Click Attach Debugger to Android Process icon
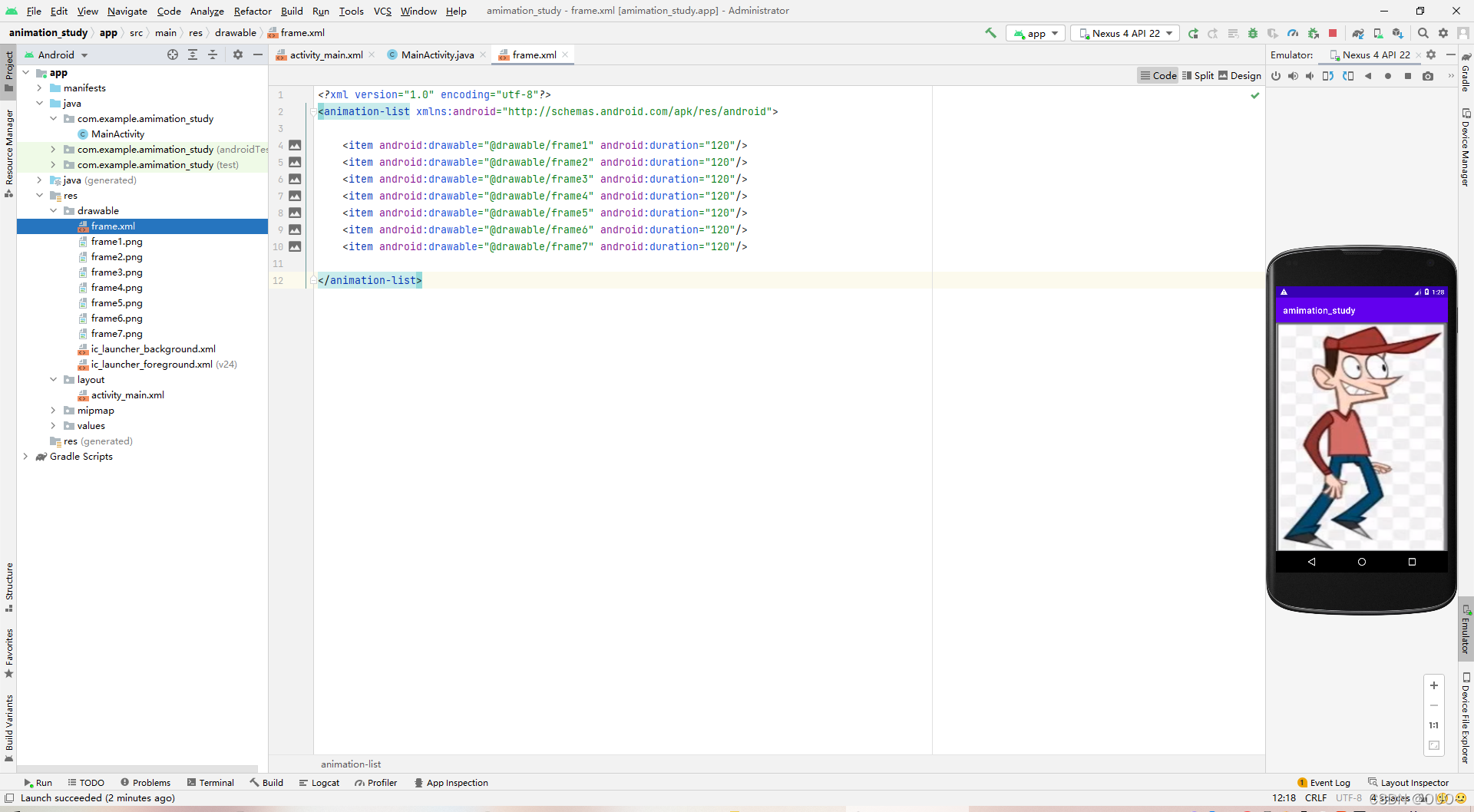Screen dimensions: 1474x812 pos(1313,33)
